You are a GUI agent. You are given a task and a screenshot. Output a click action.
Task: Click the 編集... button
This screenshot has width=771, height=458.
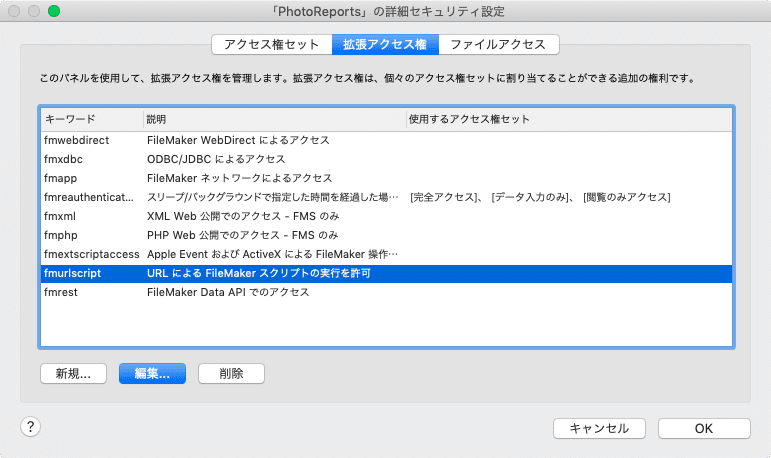[x=152, y=373]
